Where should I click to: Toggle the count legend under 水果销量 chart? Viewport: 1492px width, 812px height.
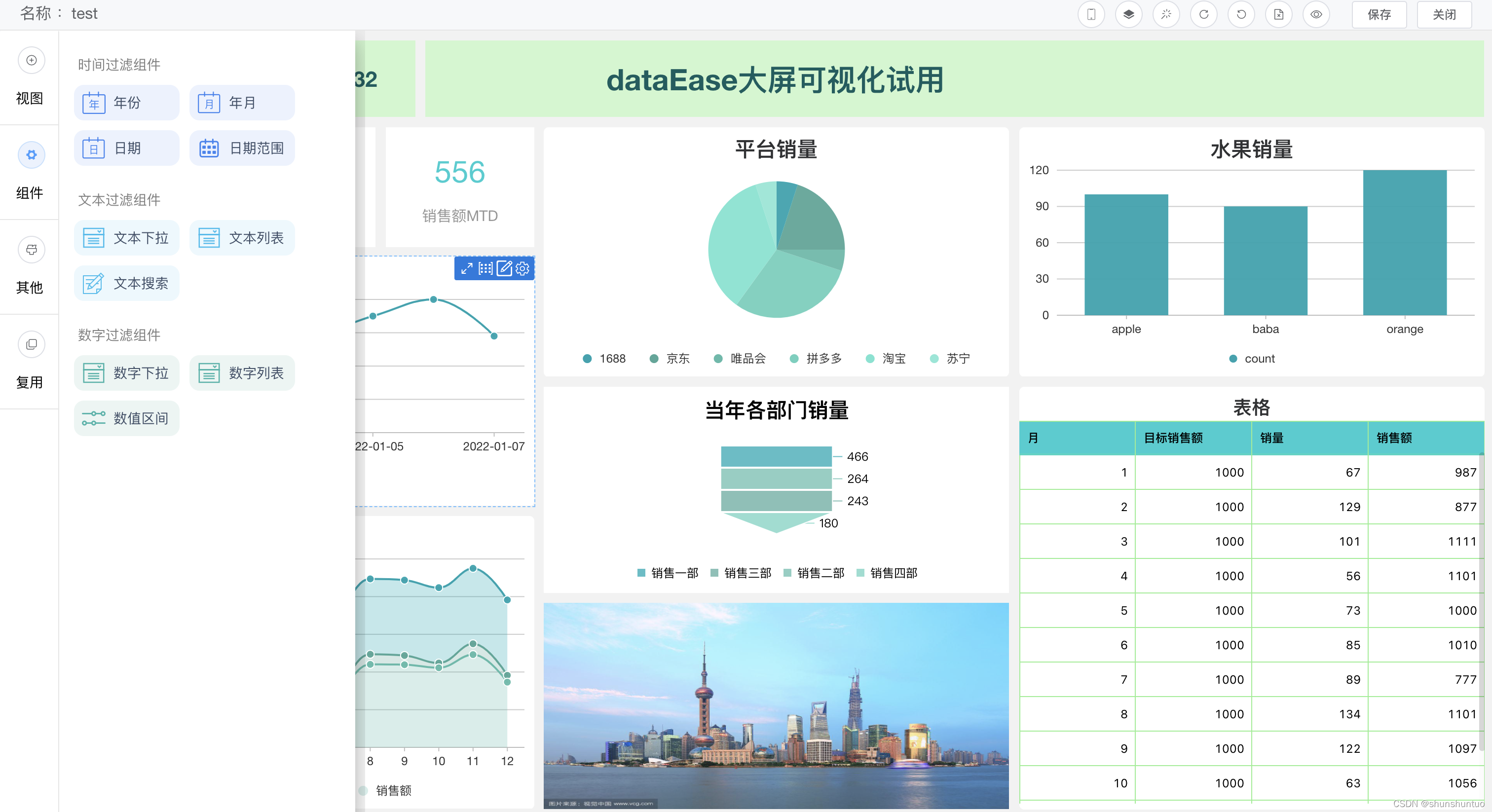[x=1252, y=359]
